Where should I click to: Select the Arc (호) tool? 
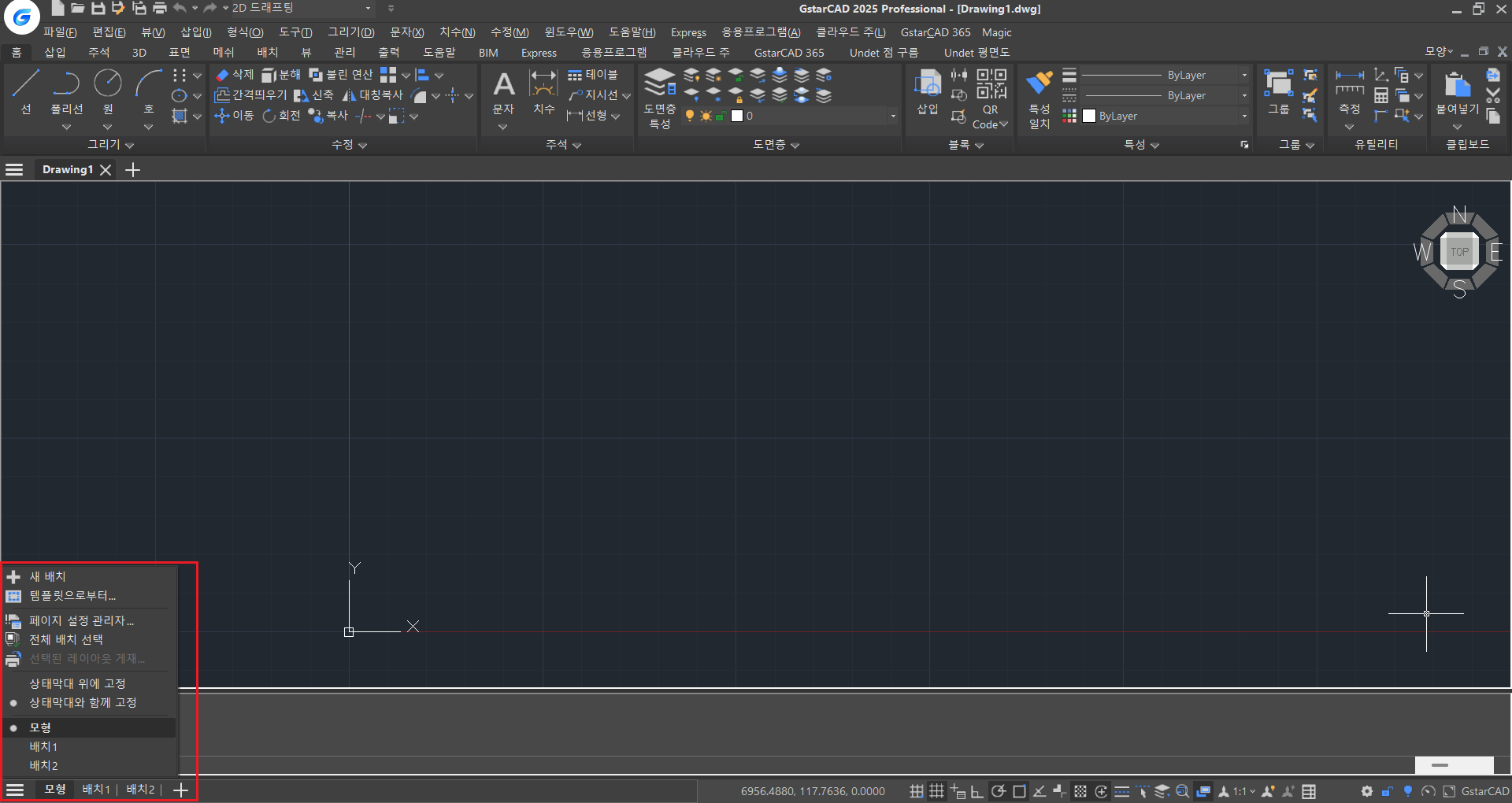click(148, 91)
